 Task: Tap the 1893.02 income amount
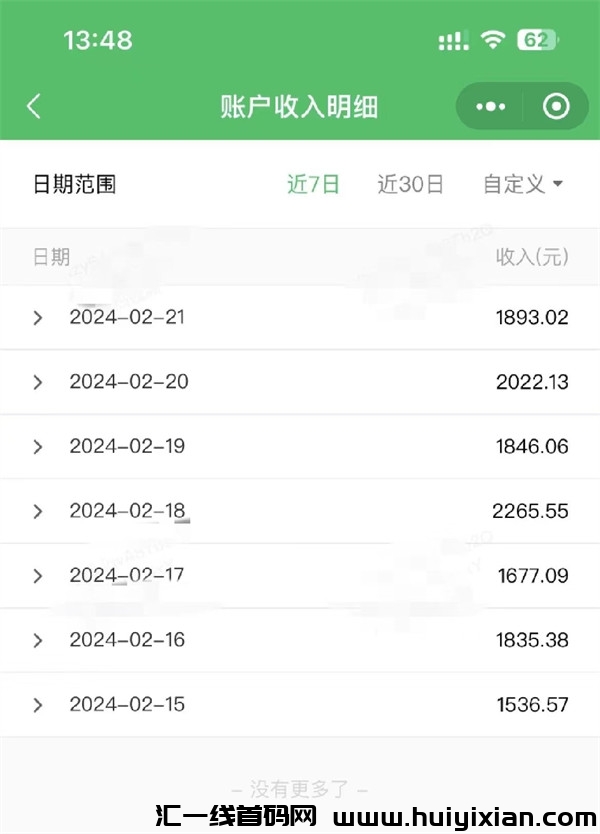[x=532, y=318]
